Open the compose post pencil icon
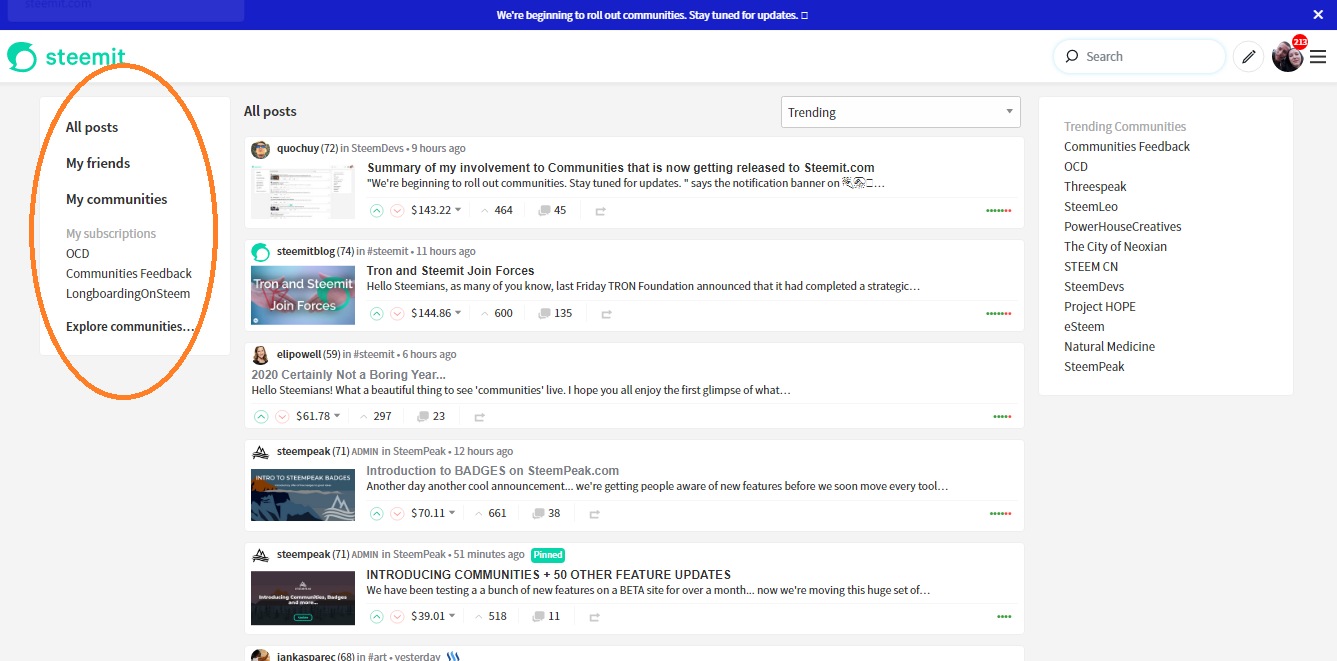This screenshot has width=1337, height=661. 1248,57
